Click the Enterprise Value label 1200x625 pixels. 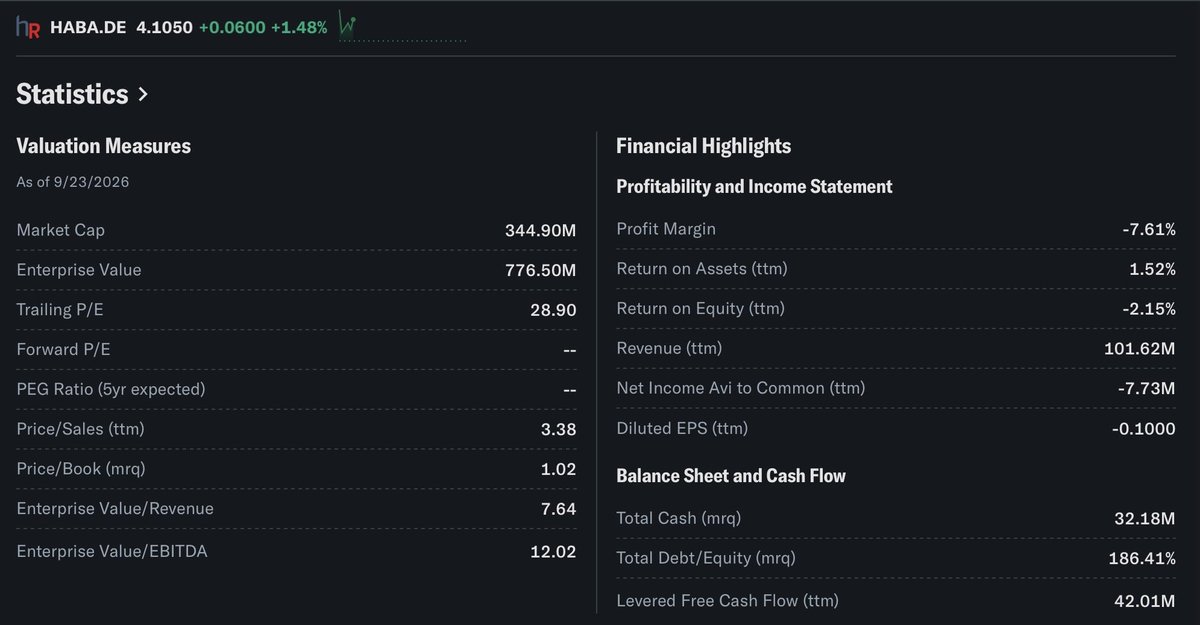[79, 270]
